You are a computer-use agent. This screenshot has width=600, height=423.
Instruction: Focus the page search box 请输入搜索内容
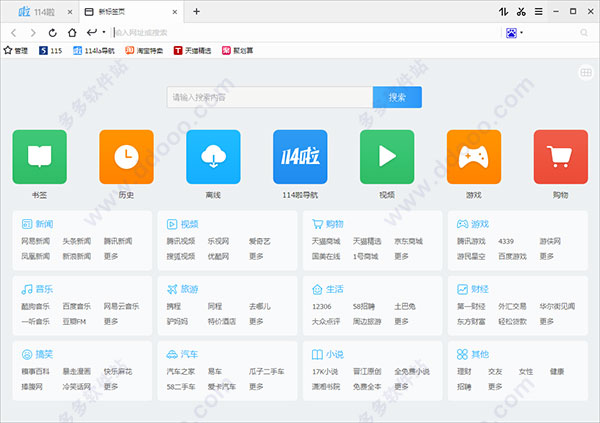(270, 97)
